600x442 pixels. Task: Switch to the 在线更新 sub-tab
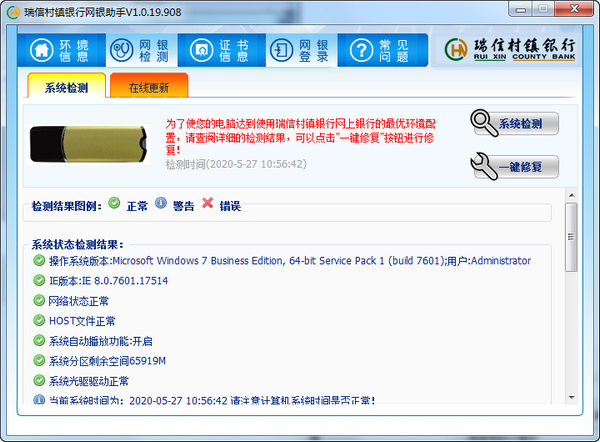149,86
